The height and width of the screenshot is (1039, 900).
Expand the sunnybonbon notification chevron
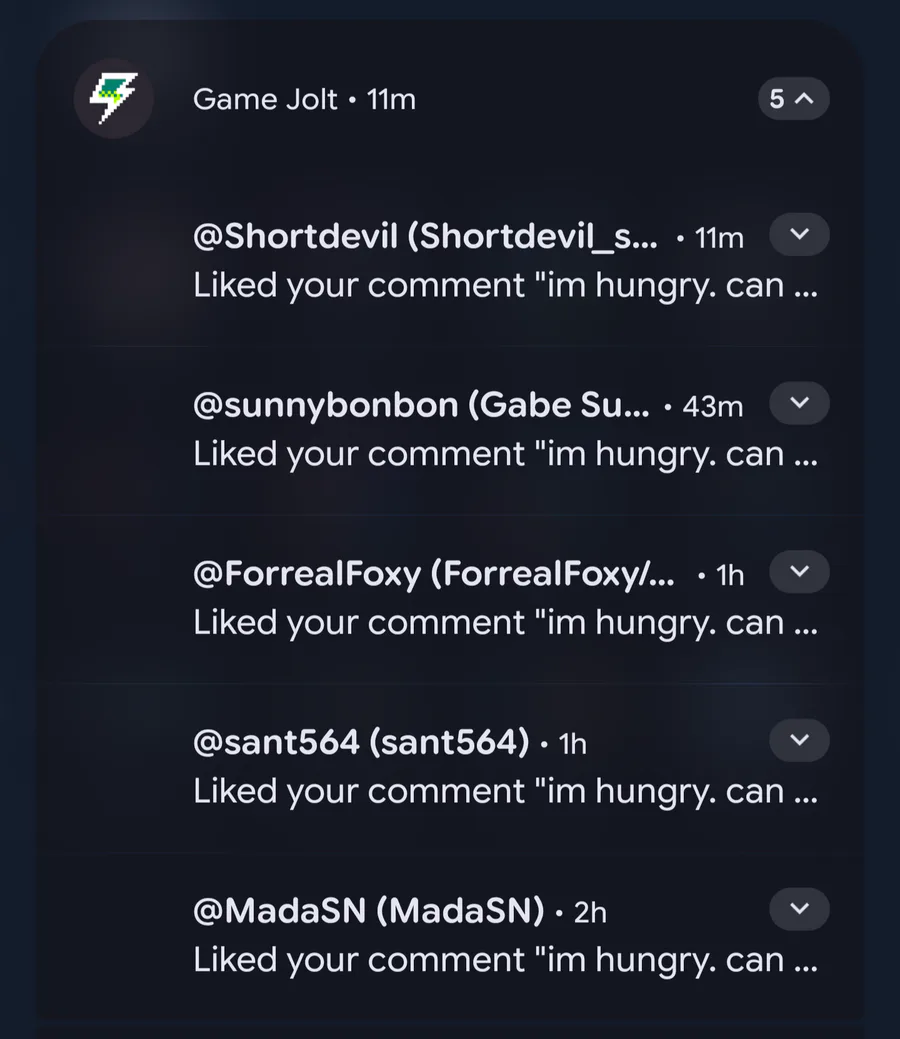click(799, 404)
